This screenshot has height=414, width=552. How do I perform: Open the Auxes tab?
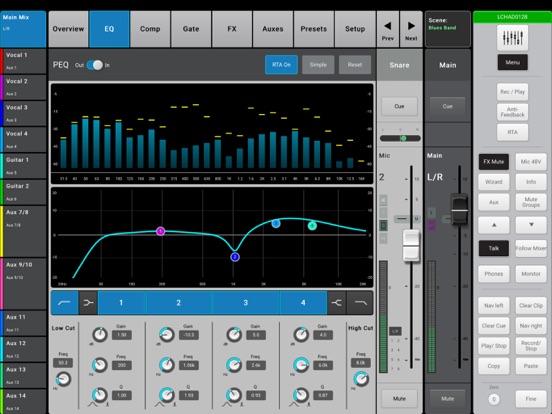(x=273, y=29)
